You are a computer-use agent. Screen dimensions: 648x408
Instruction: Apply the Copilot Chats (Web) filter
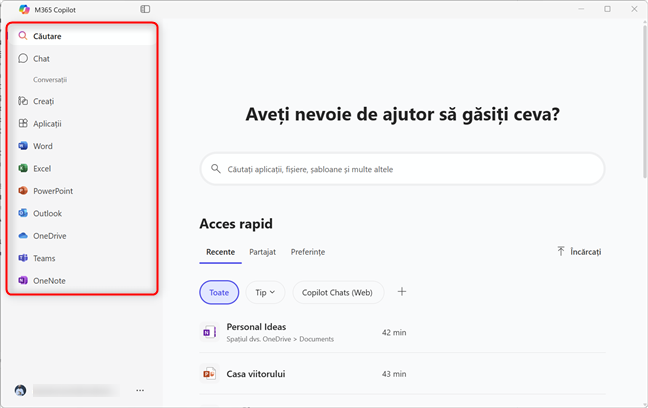pyautogui.click(x=337, y=292)
